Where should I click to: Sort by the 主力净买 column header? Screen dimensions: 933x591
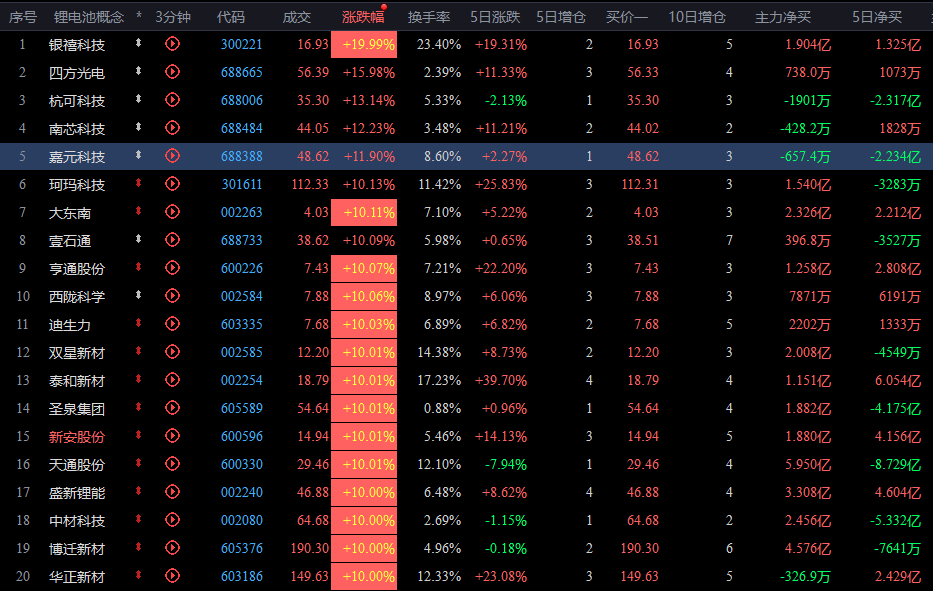point(782,17)
